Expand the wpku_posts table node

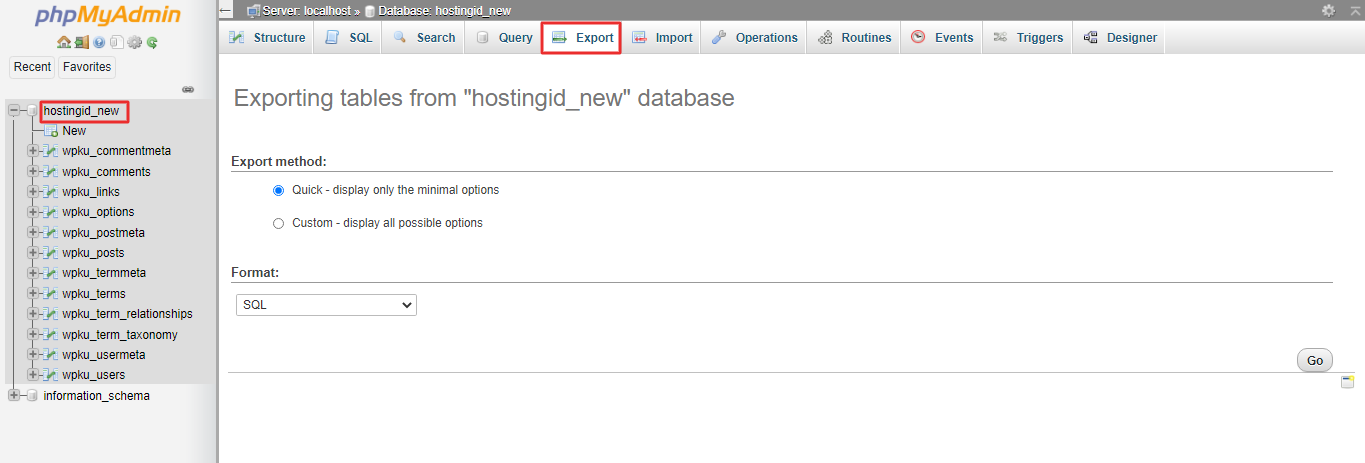tap(33, 253)
